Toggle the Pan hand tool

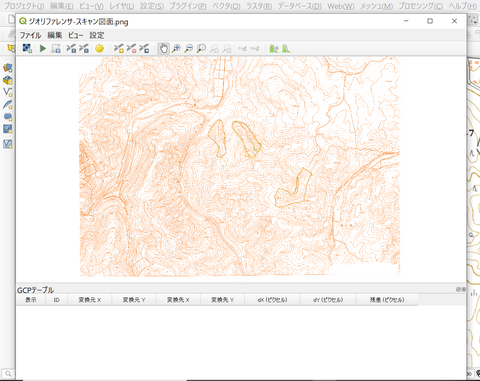(x=163, y=49)
